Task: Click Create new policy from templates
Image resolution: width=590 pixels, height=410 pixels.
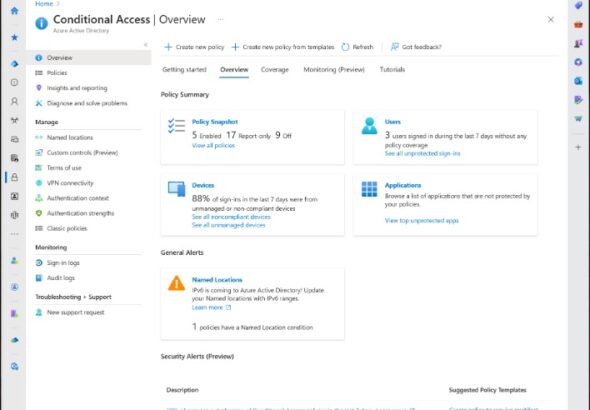Action: (x=283, y=47)
